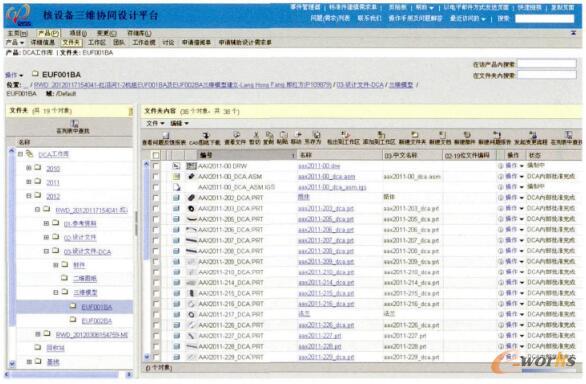Click the 联系我们 header link
Image resolution: width=586 pixels, height=384 pixels.
coord(369,18)
